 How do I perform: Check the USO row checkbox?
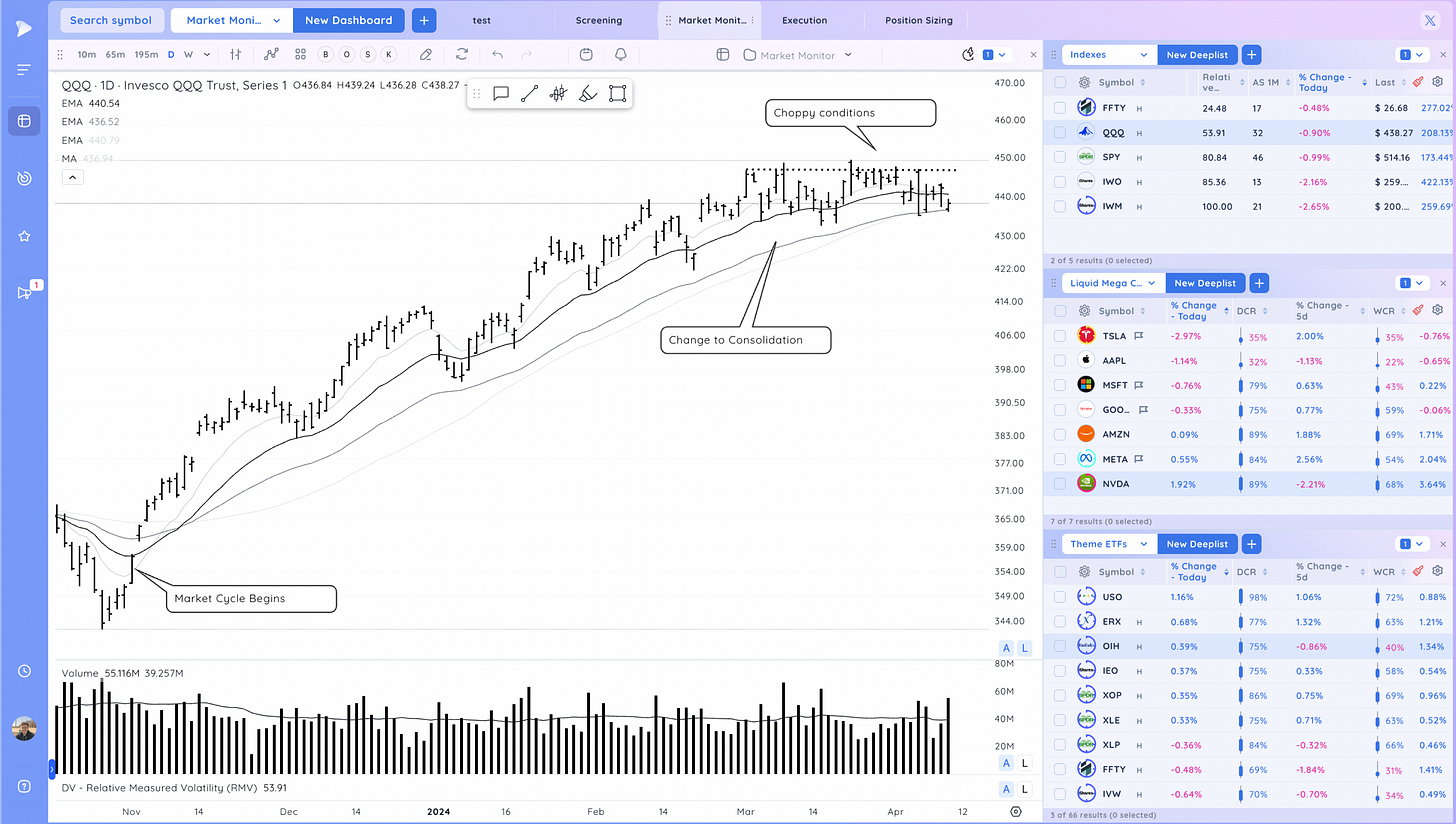point(1060,596)
